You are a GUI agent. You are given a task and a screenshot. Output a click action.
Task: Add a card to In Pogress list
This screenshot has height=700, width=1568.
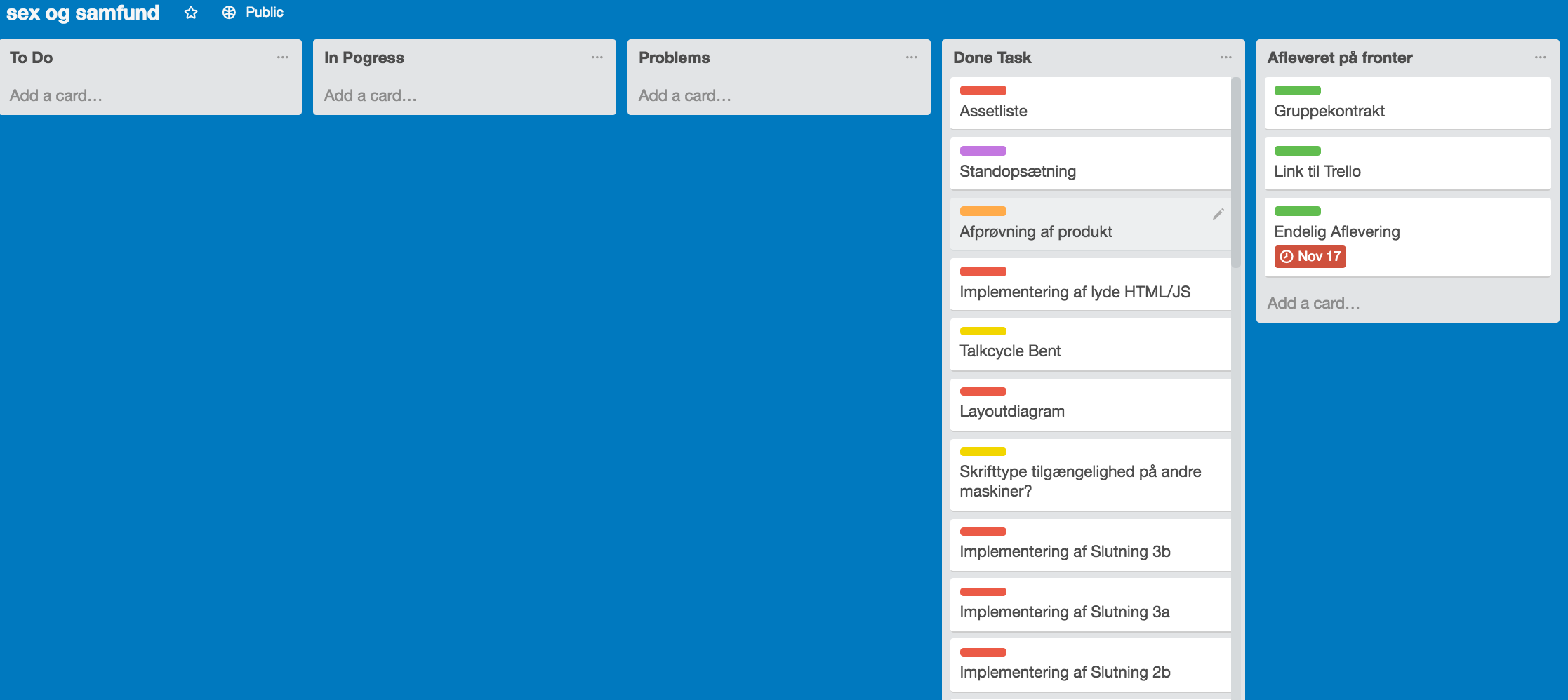coord(371,95)
